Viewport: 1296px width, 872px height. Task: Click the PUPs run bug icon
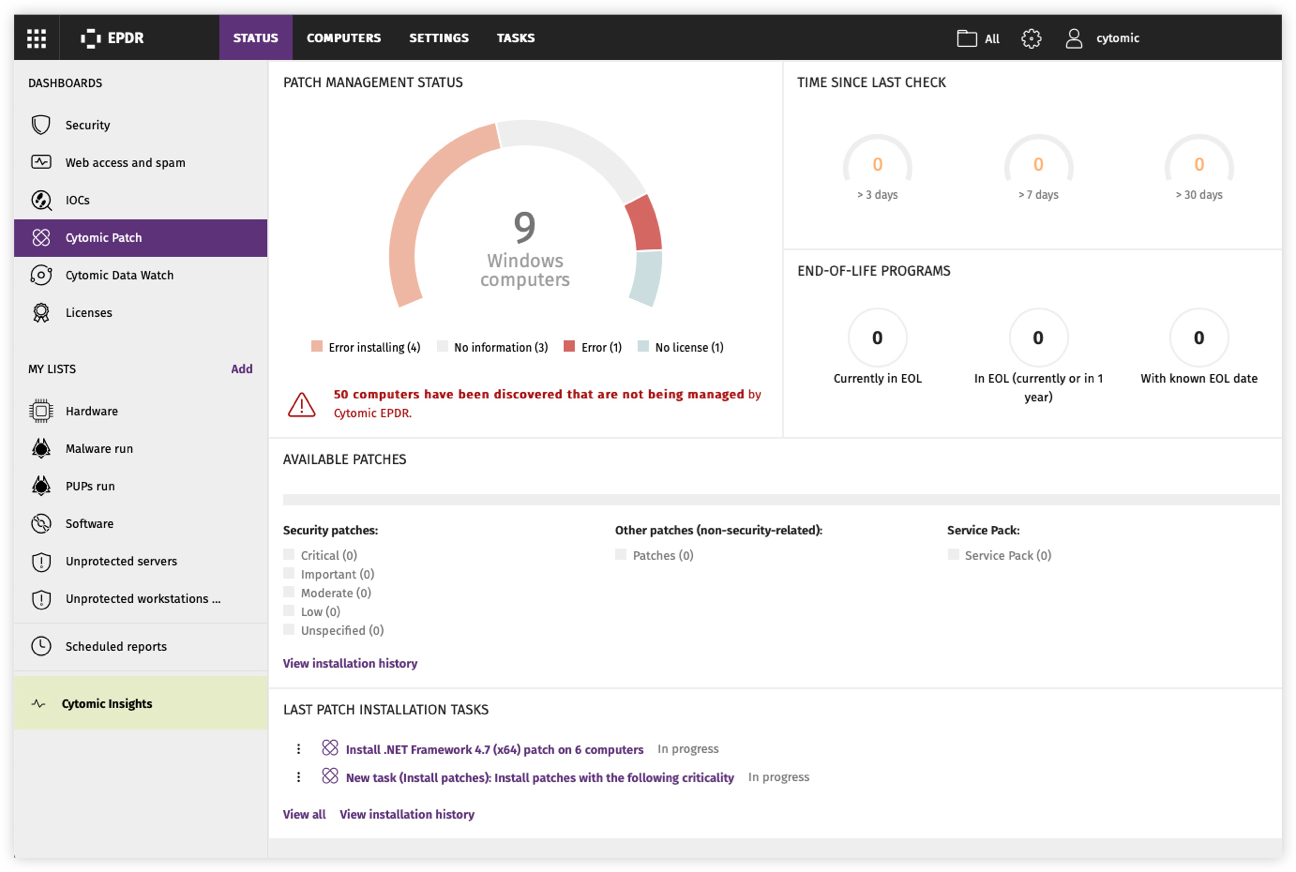point(41,486)
